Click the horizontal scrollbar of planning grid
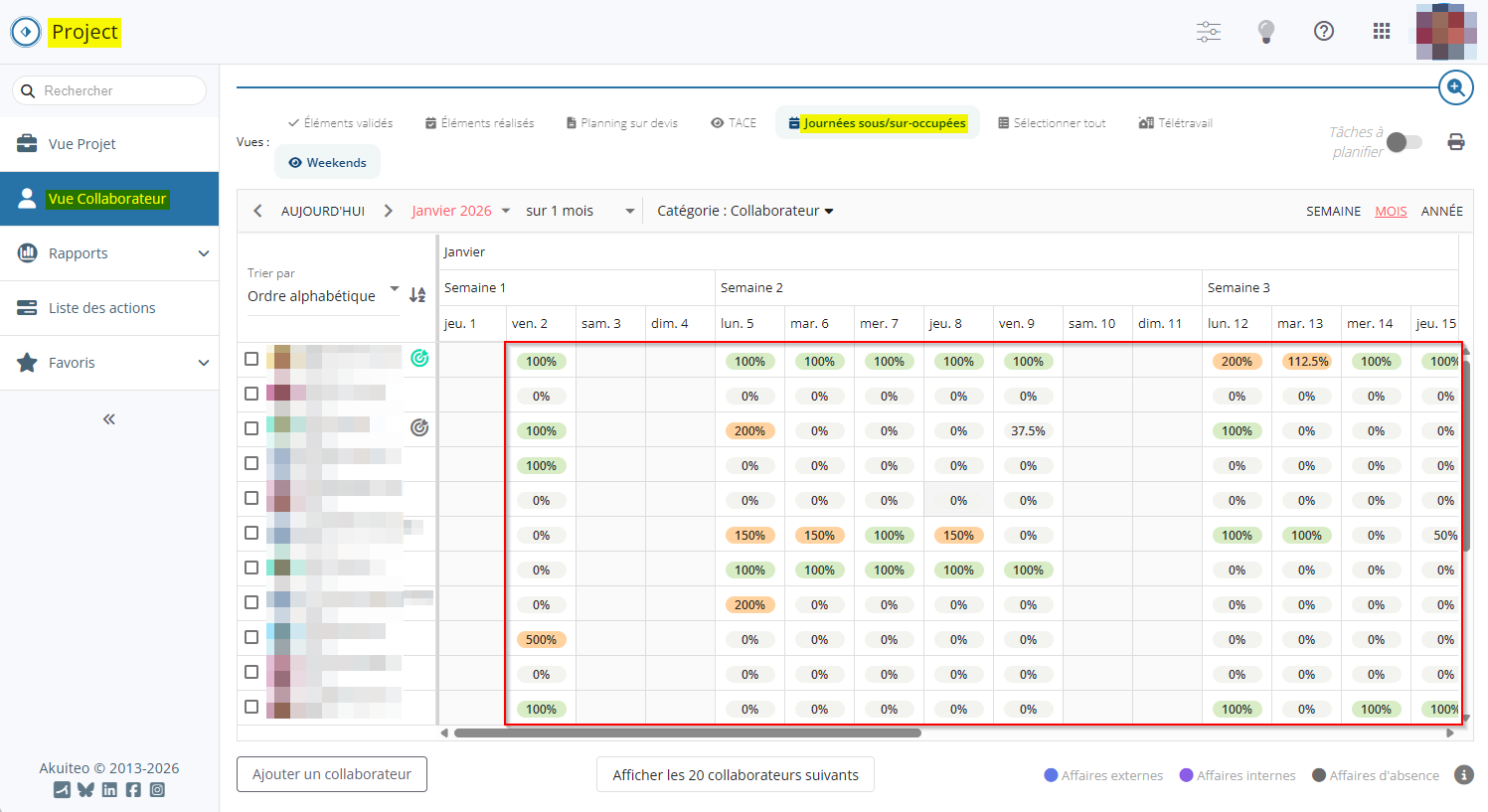The image size is (1488, 812). click(687, 733)
